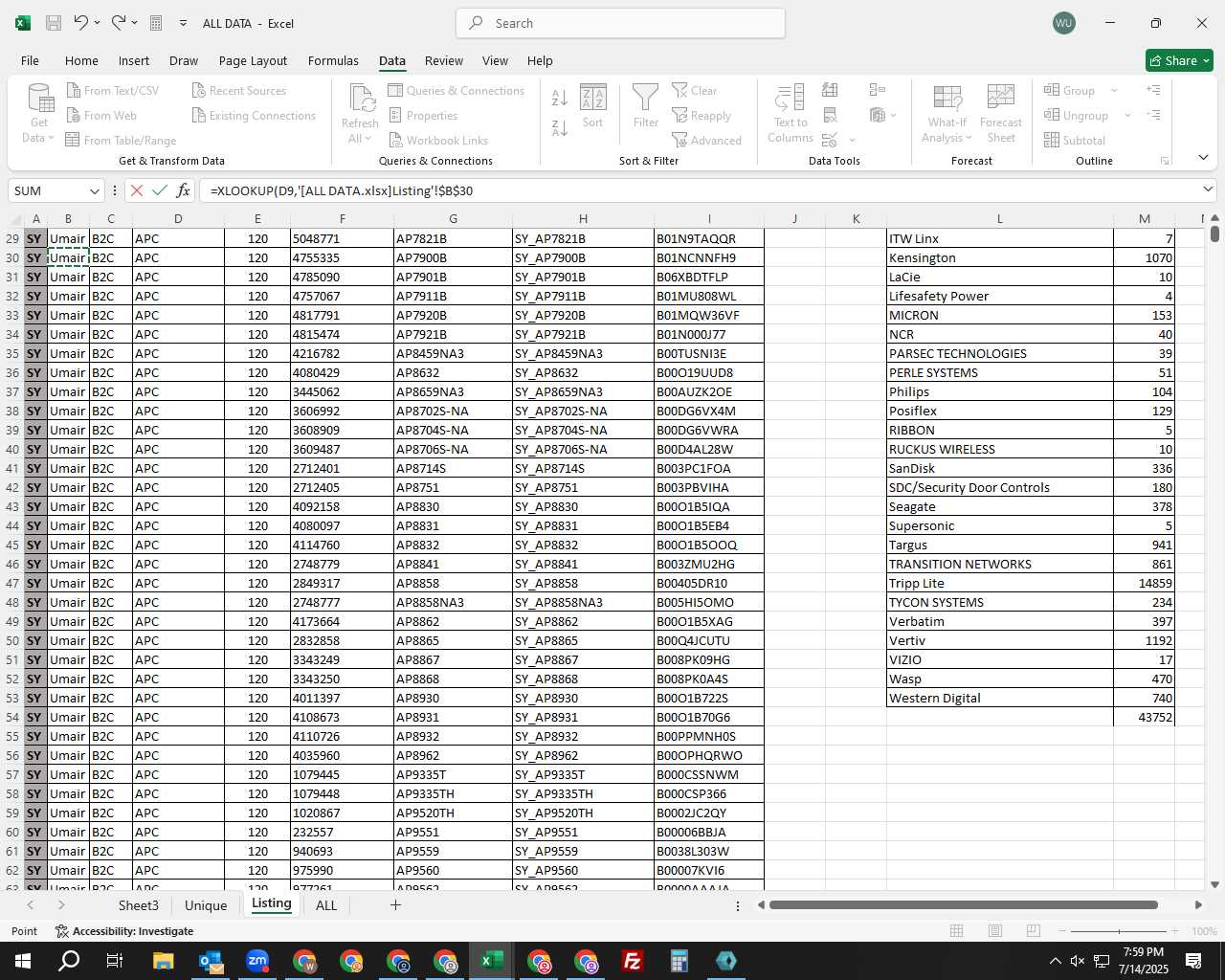The height and width of the screenshot is (980, 1225).
Task: Select the Sheet3 sheet tab
Action: [139, 905]
